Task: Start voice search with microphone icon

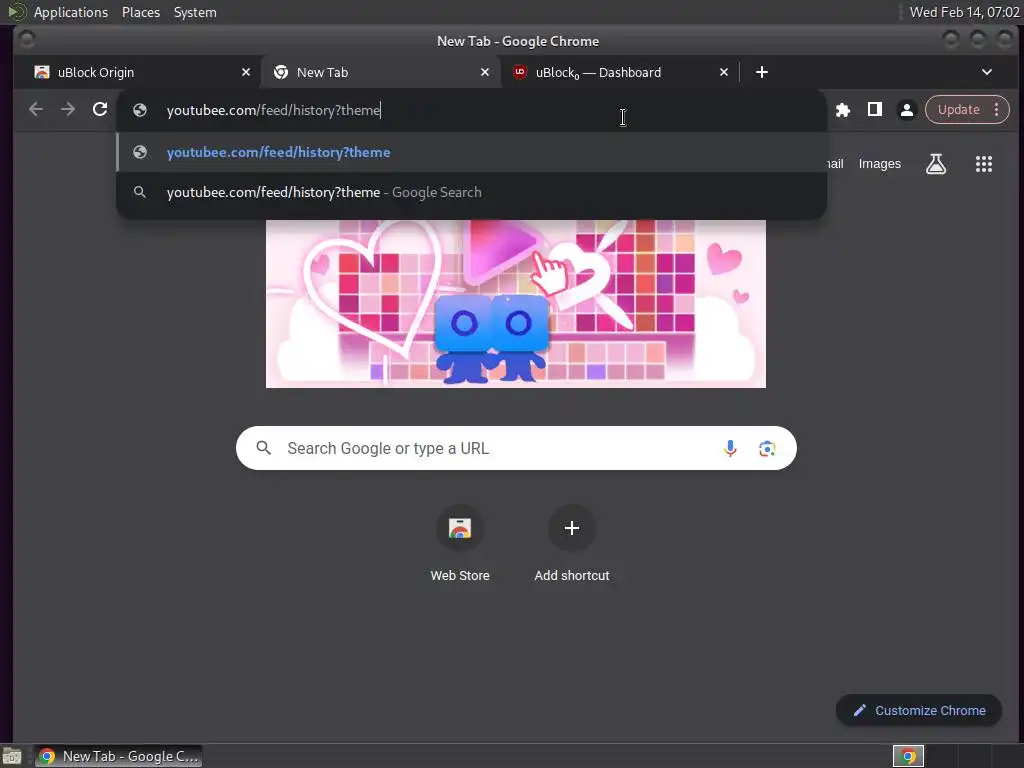Action: (x=730, y=448)
